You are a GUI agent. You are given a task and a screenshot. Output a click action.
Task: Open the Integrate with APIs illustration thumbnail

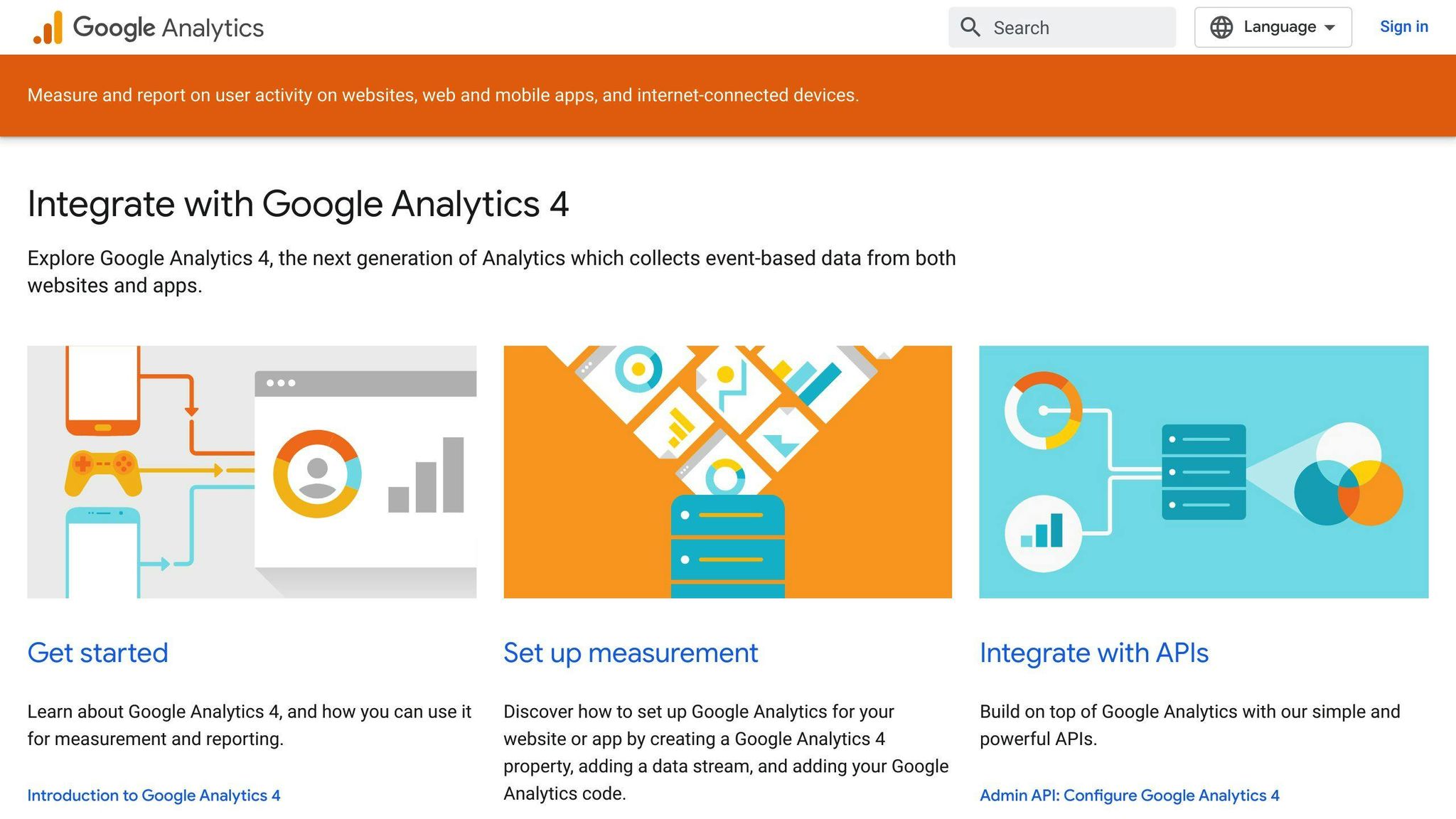click(1204, 472)
